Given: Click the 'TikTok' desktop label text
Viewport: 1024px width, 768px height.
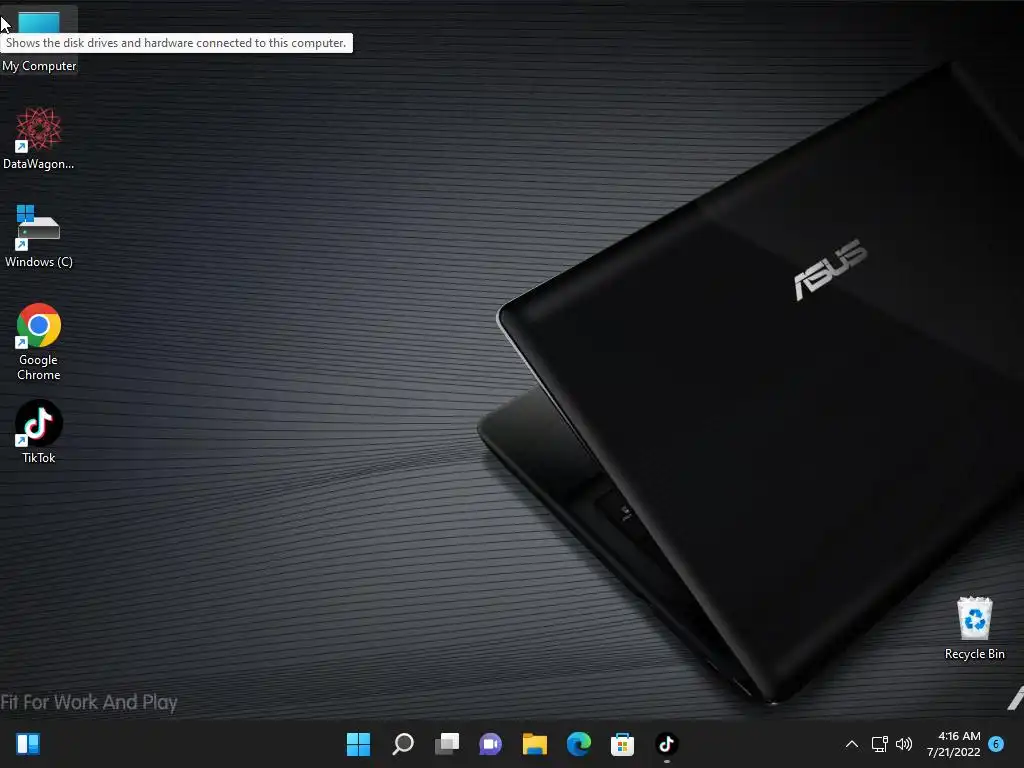Looking at the screenshot, I should (x=39, y=458).
